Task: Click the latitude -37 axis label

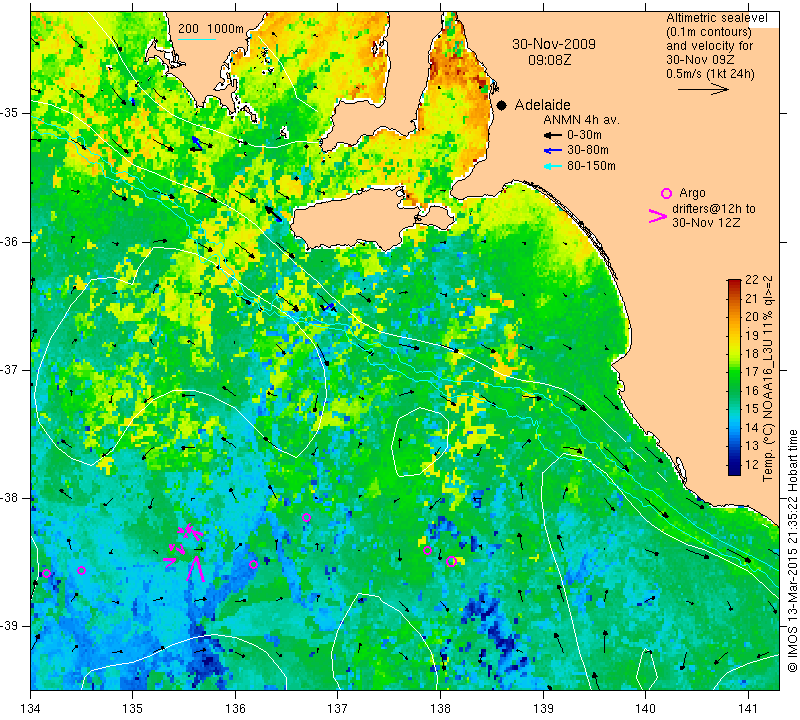Action: pyautogui.click(x=10, y=369)
